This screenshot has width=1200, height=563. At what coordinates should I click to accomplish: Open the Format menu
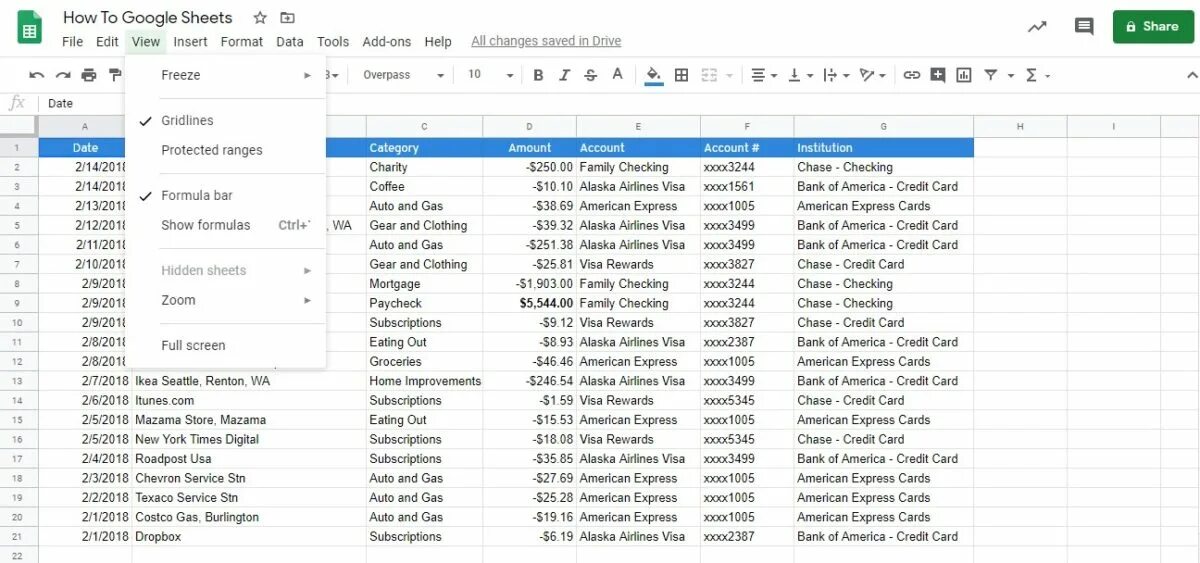pos(242,41)
